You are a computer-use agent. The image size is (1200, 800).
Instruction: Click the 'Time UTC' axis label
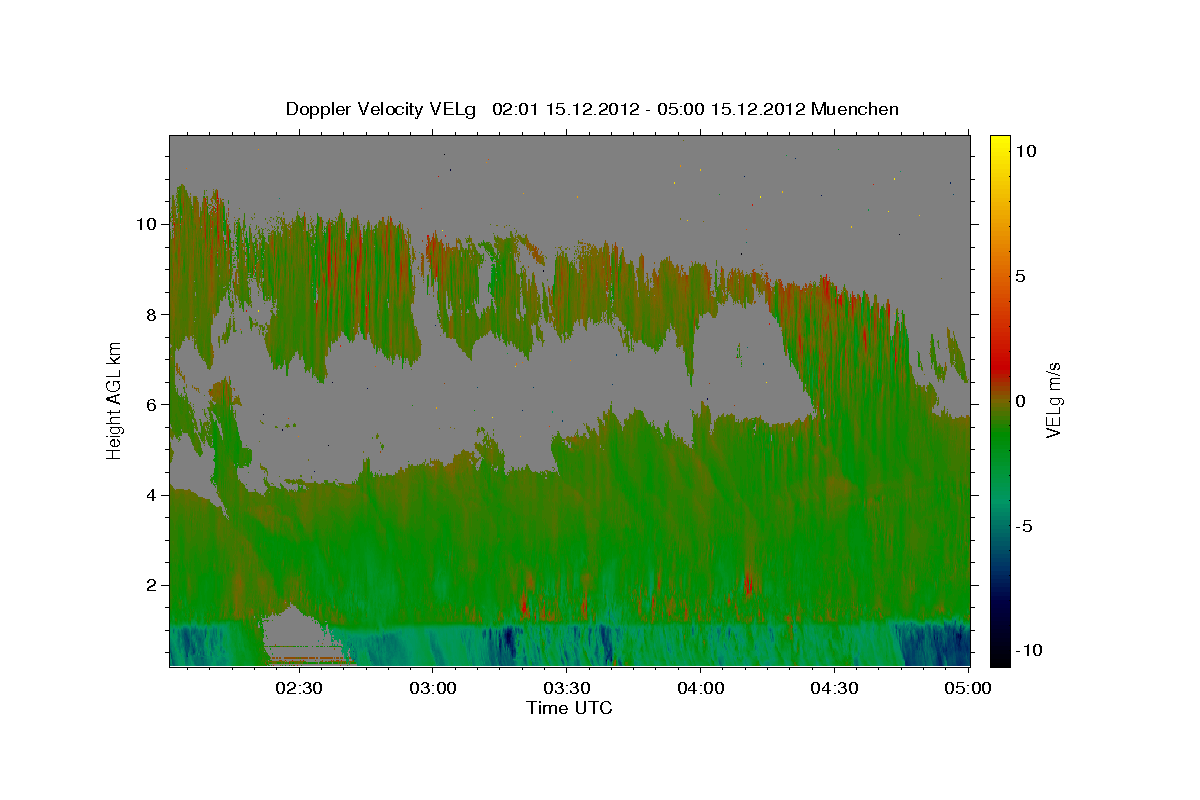(x=569, y=708)
